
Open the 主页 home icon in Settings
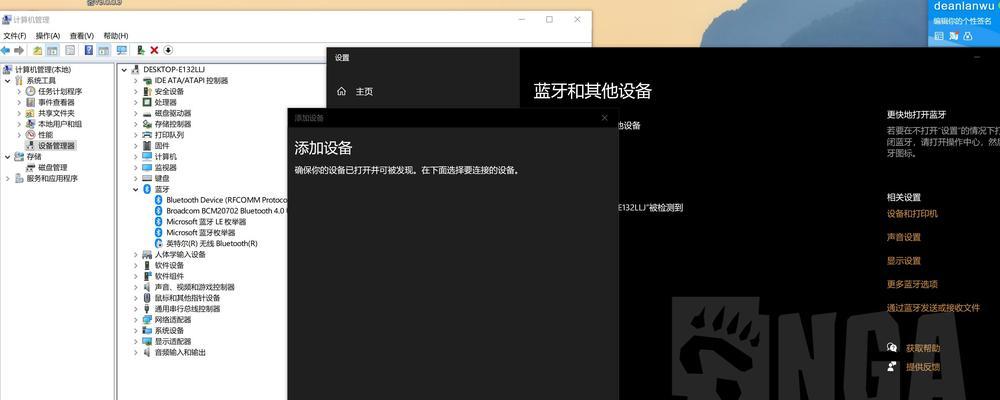point(341,92)
